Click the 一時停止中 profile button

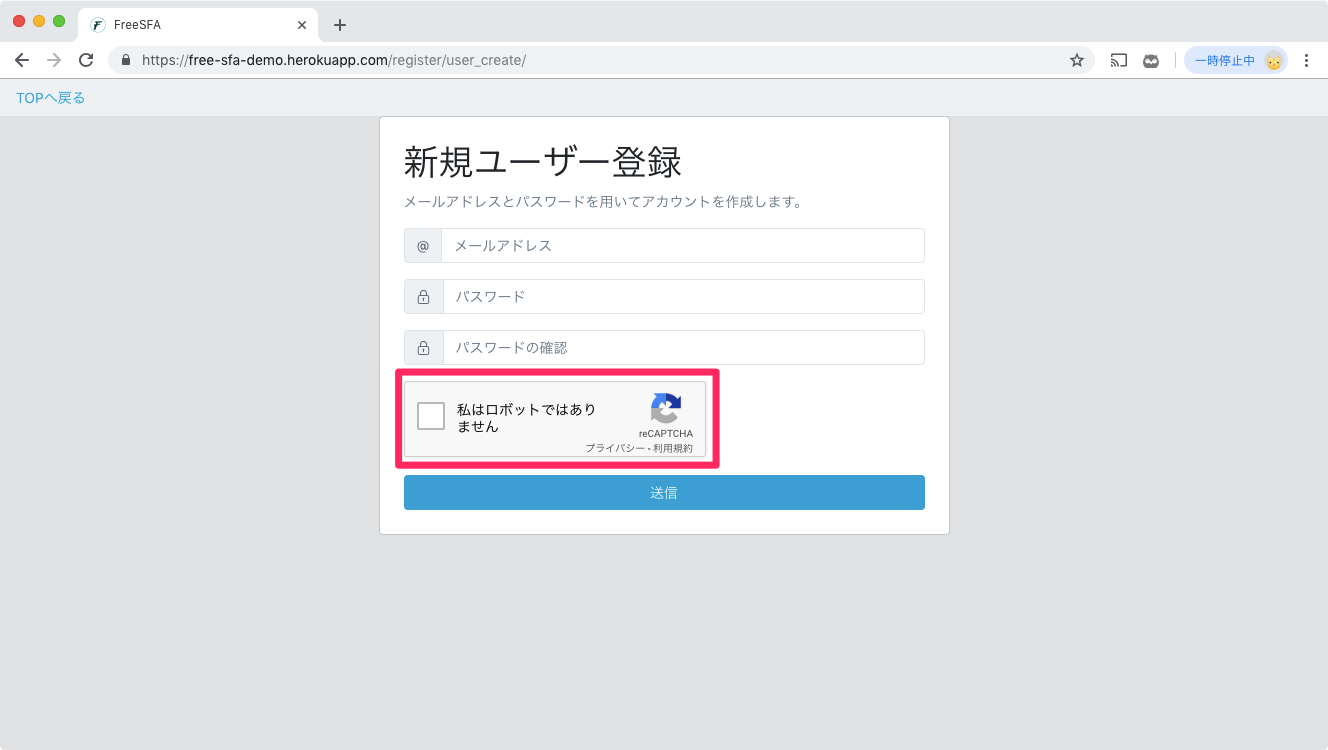tap(1236, 60)
